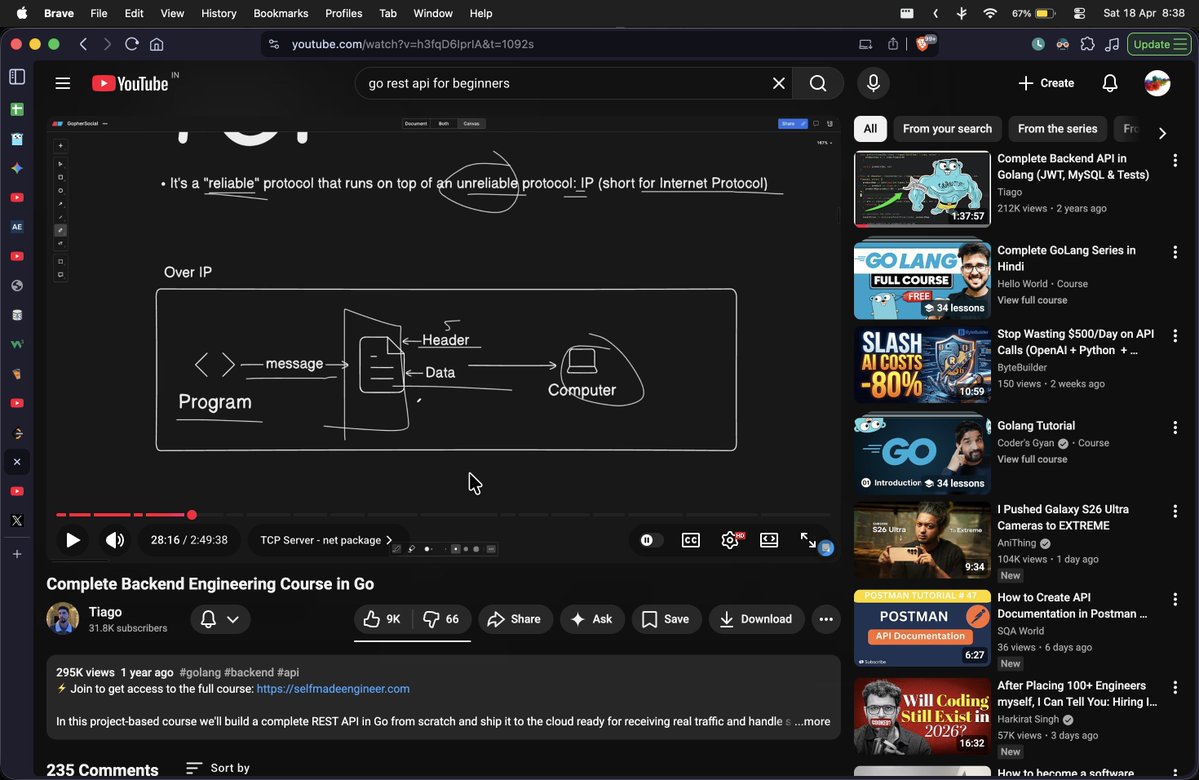Click the magnifier search button
Image resolution: width=1199 pixels, height=780 pixels.
tap(817, 83)
